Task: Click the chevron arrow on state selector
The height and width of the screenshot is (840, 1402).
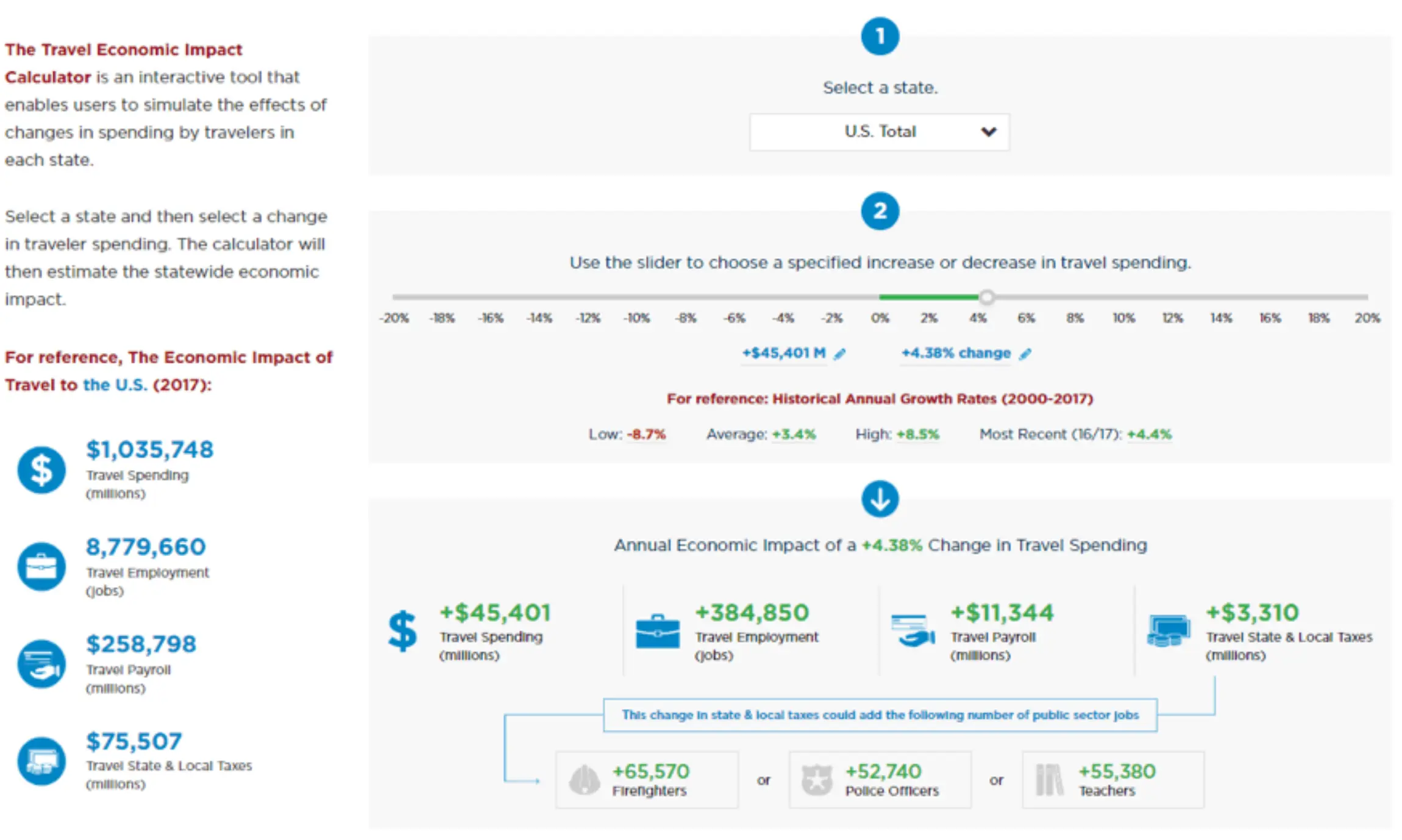Action: pyautogui.click(x=989, y=132)
